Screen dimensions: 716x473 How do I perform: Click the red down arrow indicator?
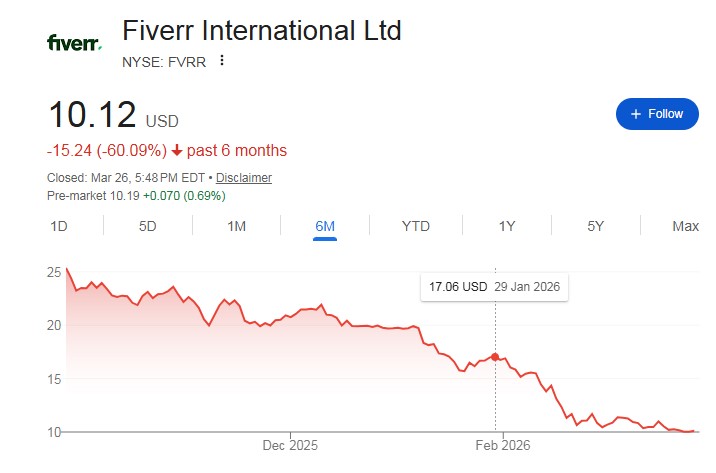pyautogui.click(x=177, y=151)
